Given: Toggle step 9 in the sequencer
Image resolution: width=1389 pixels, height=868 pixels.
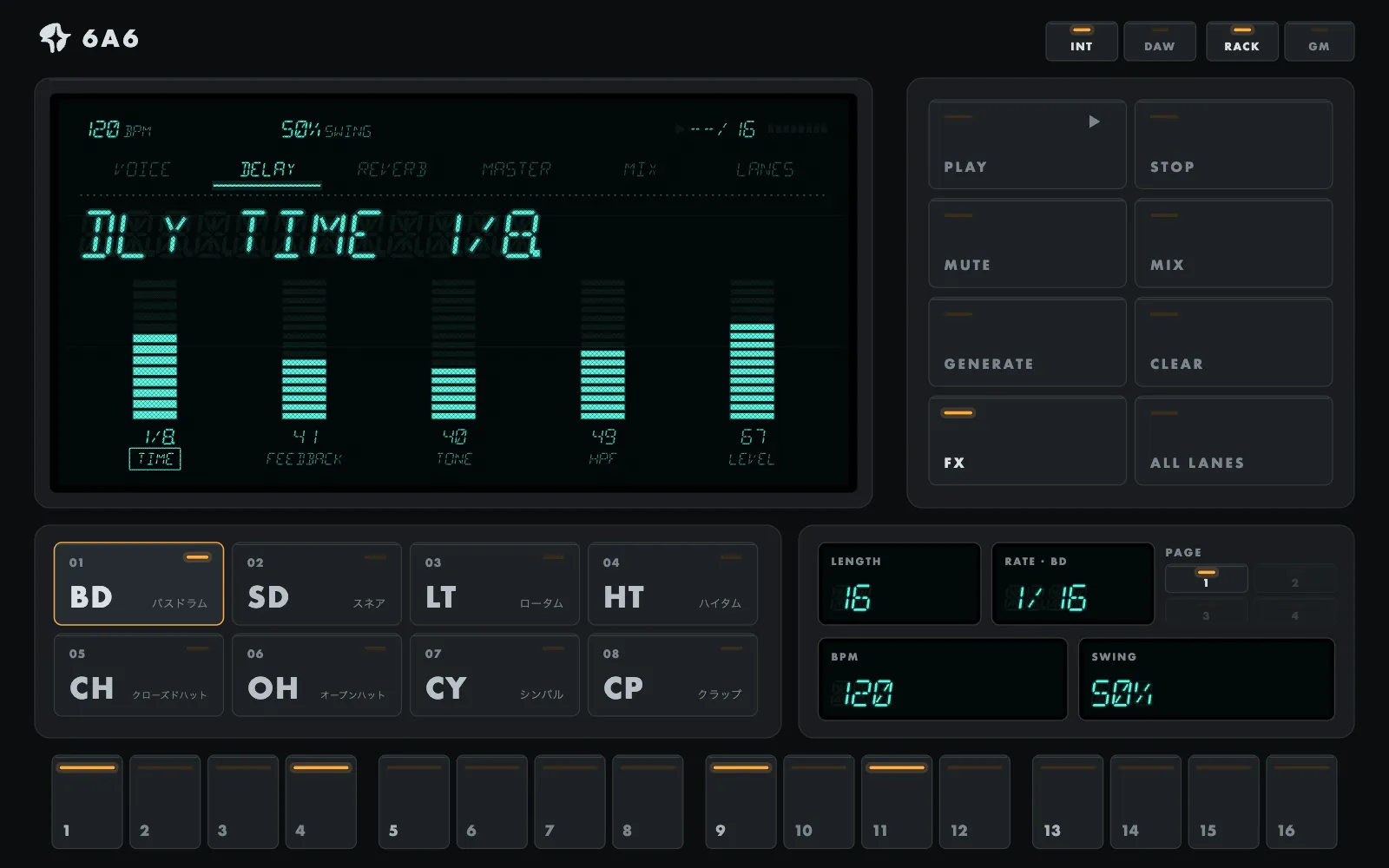Looking at the screenshot, I should (741, 802).
